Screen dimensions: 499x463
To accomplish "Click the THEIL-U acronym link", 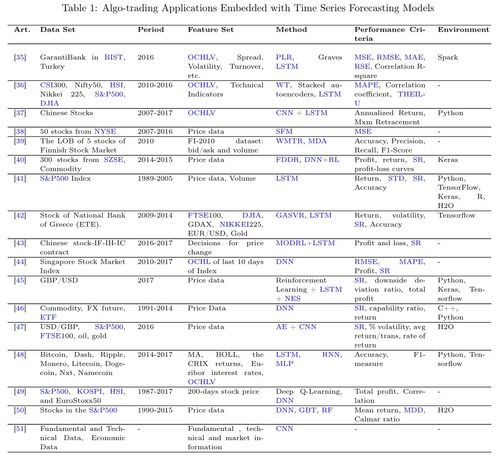I will tap(411, 94).
